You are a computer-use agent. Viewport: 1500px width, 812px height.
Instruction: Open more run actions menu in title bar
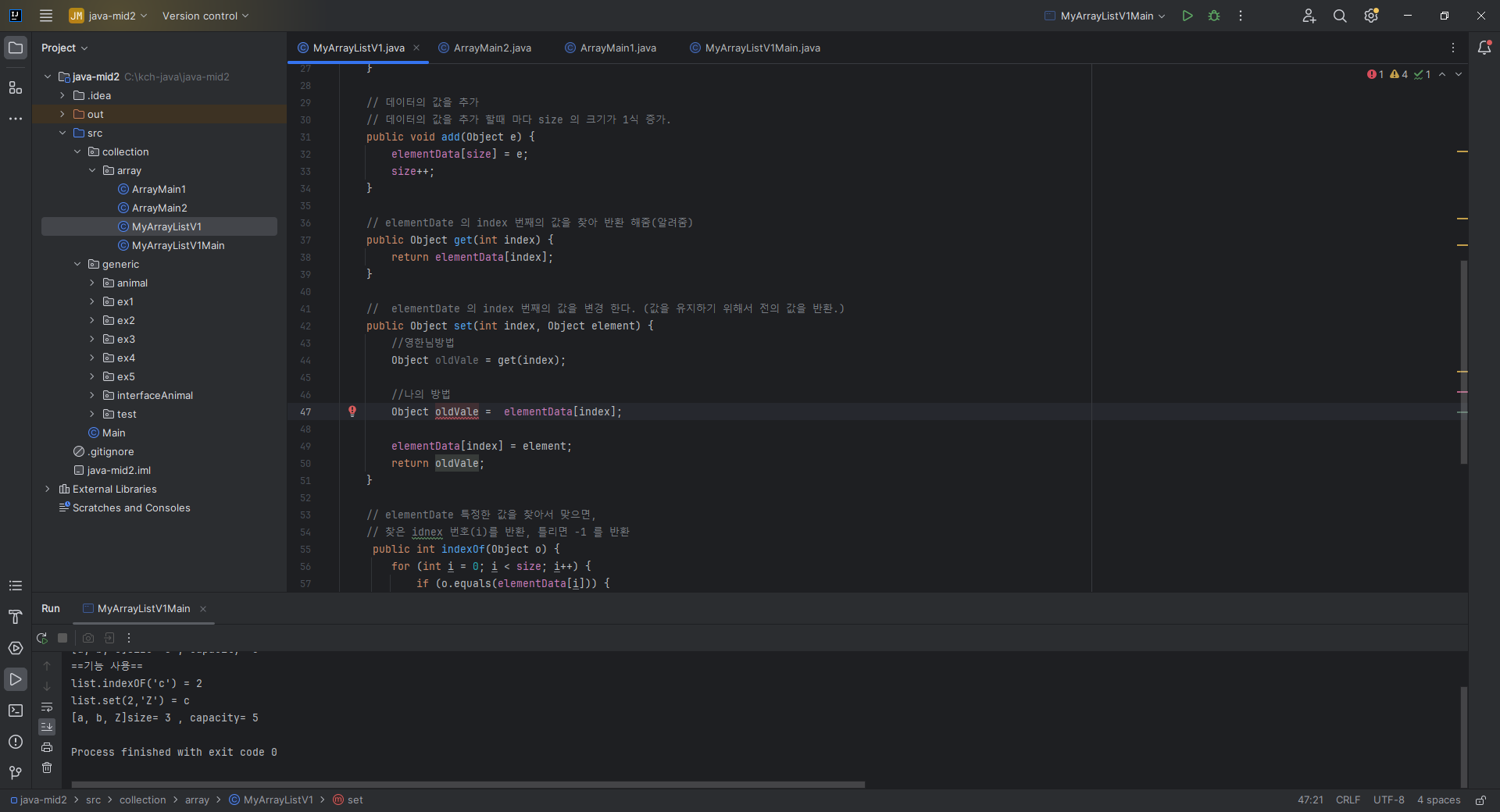coord(1241,16)
